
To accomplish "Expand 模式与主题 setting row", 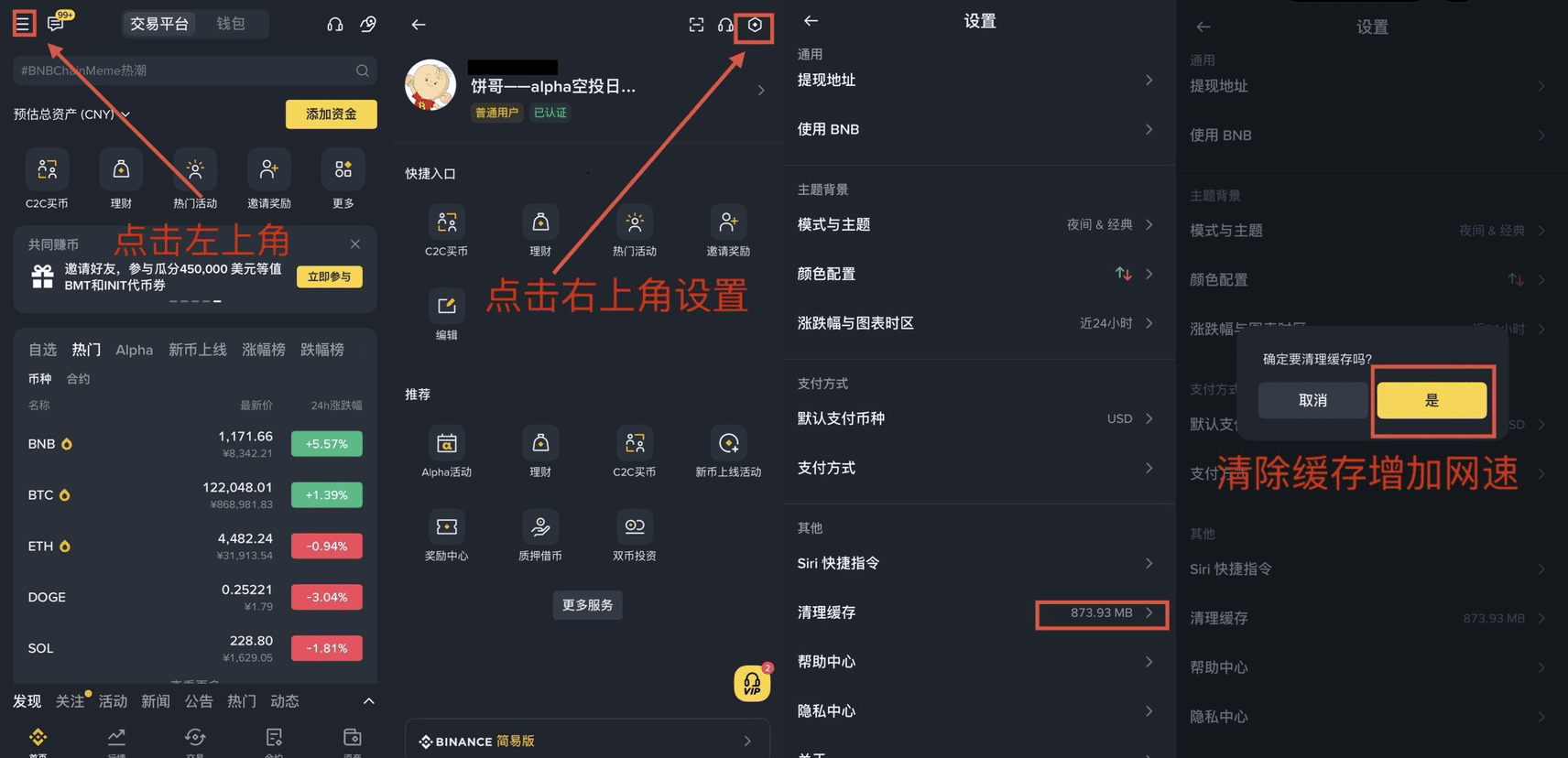I will [979, 224].
